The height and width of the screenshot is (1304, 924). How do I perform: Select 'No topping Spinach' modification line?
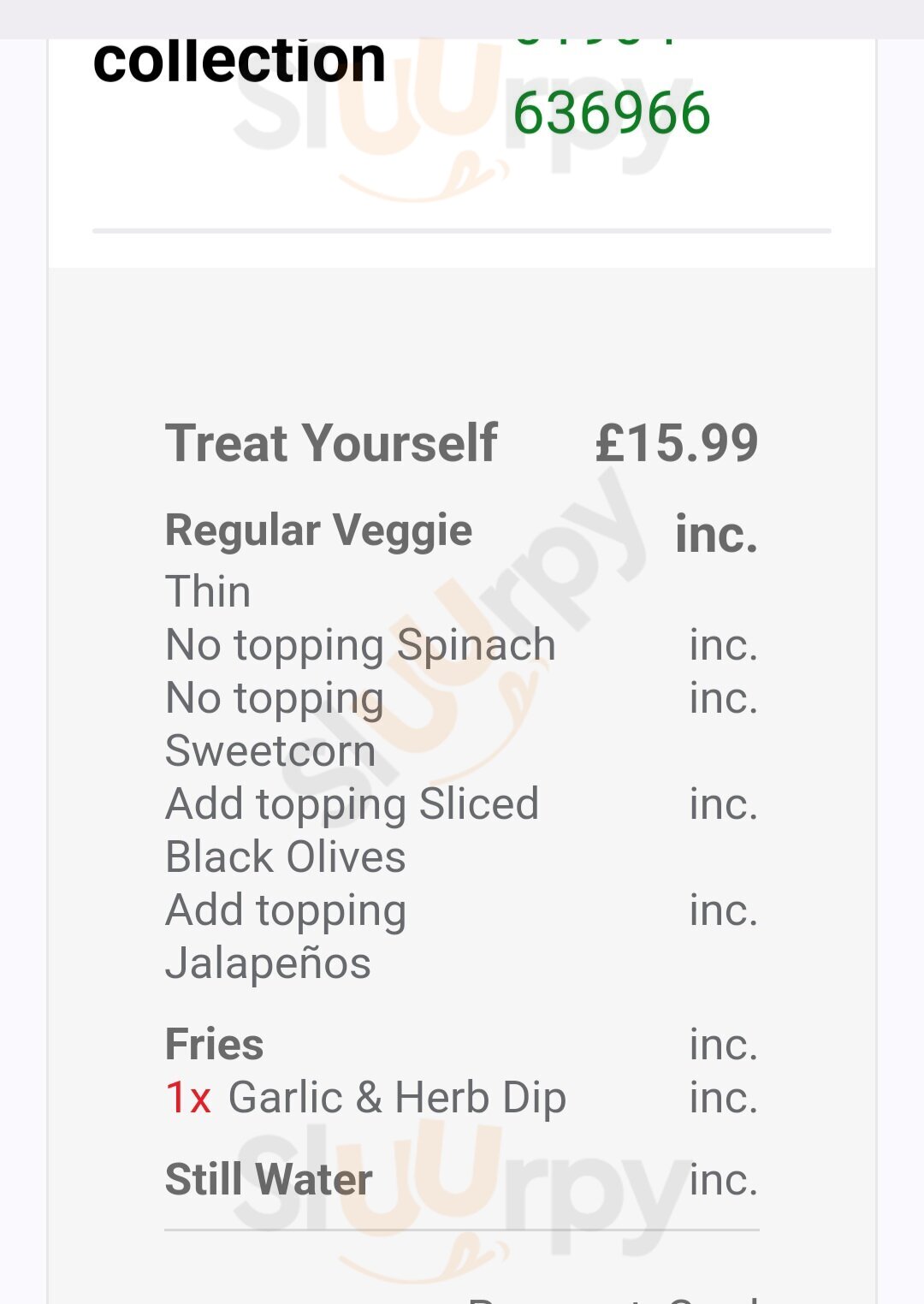360,644
